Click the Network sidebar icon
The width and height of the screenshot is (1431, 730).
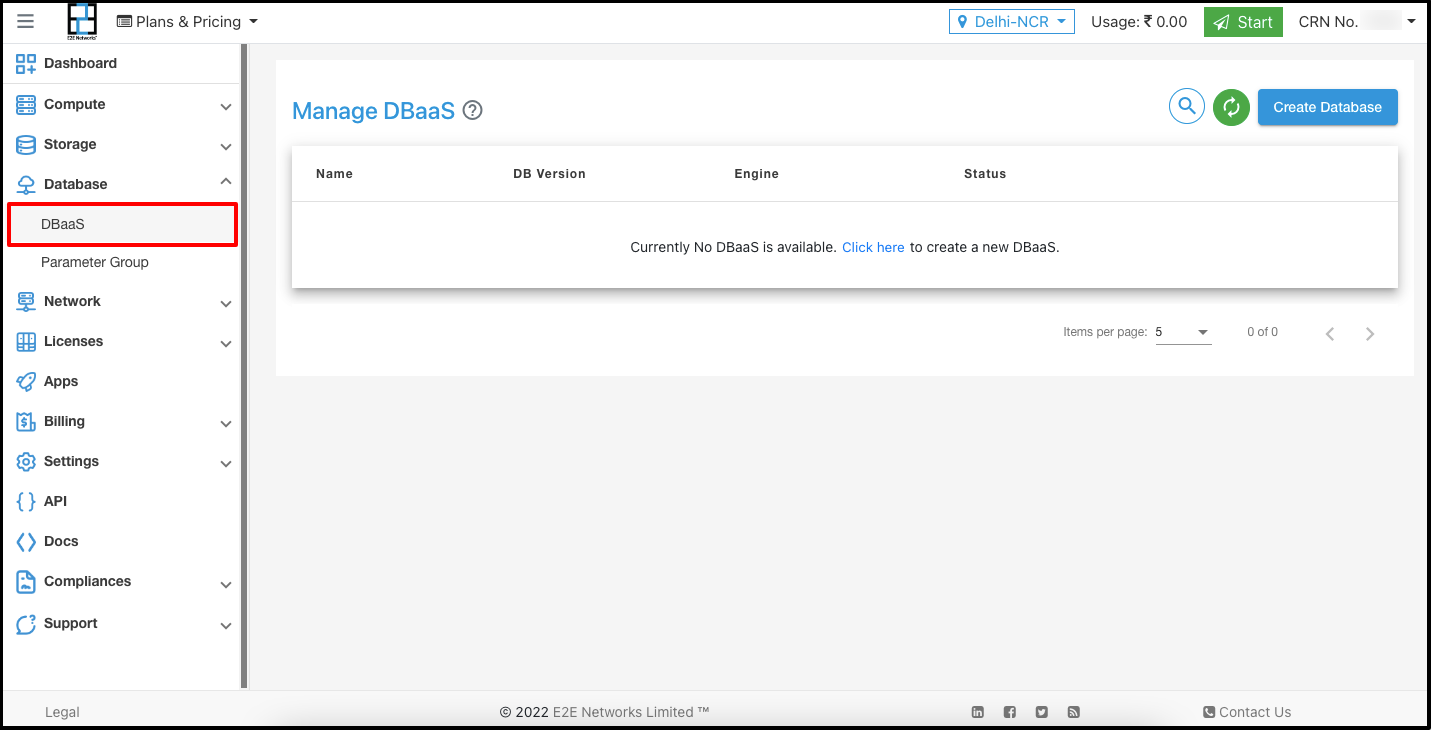tap(26, 301)
